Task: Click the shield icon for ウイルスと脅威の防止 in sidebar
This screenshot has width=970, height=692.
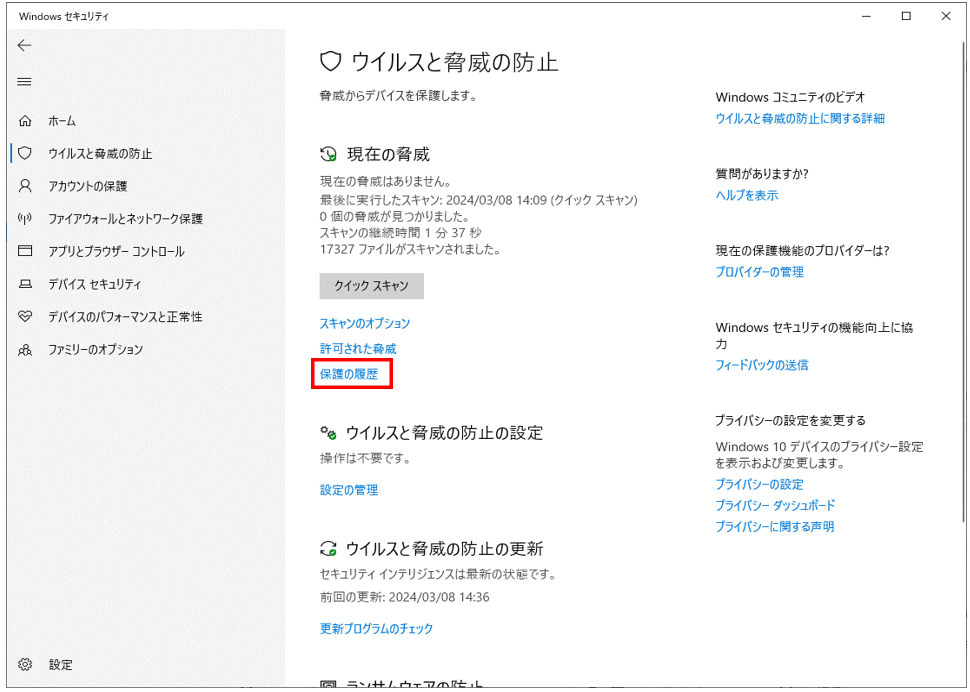Action: coord(25,153)
